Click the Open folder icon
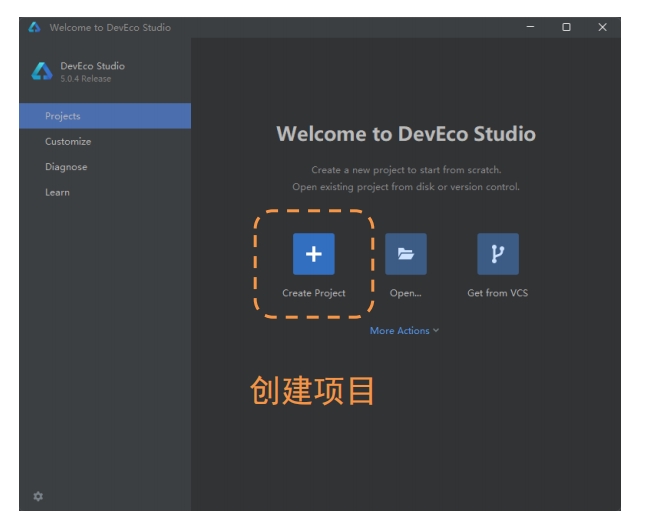Viewport: 651px width, 524px height. coord(405,254)
